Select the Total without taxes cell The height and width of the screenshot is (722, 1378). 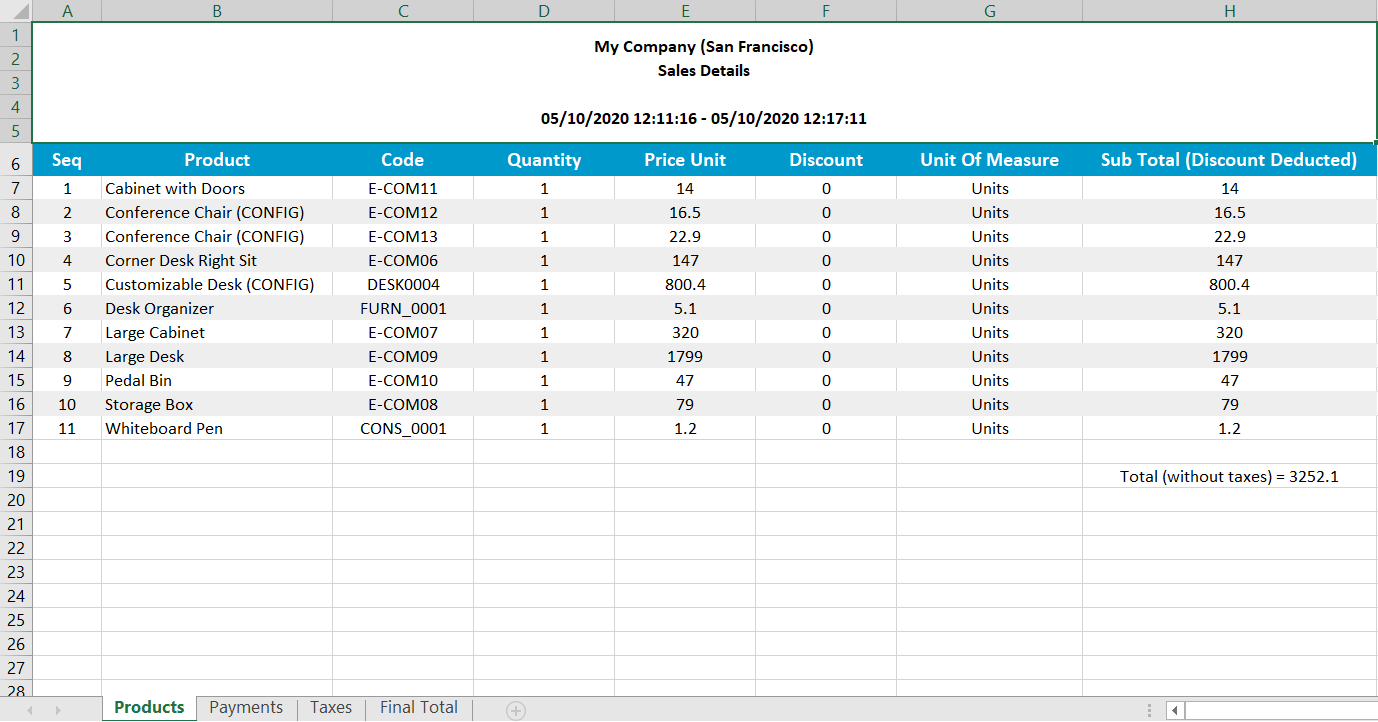[x=1229, y=476]
